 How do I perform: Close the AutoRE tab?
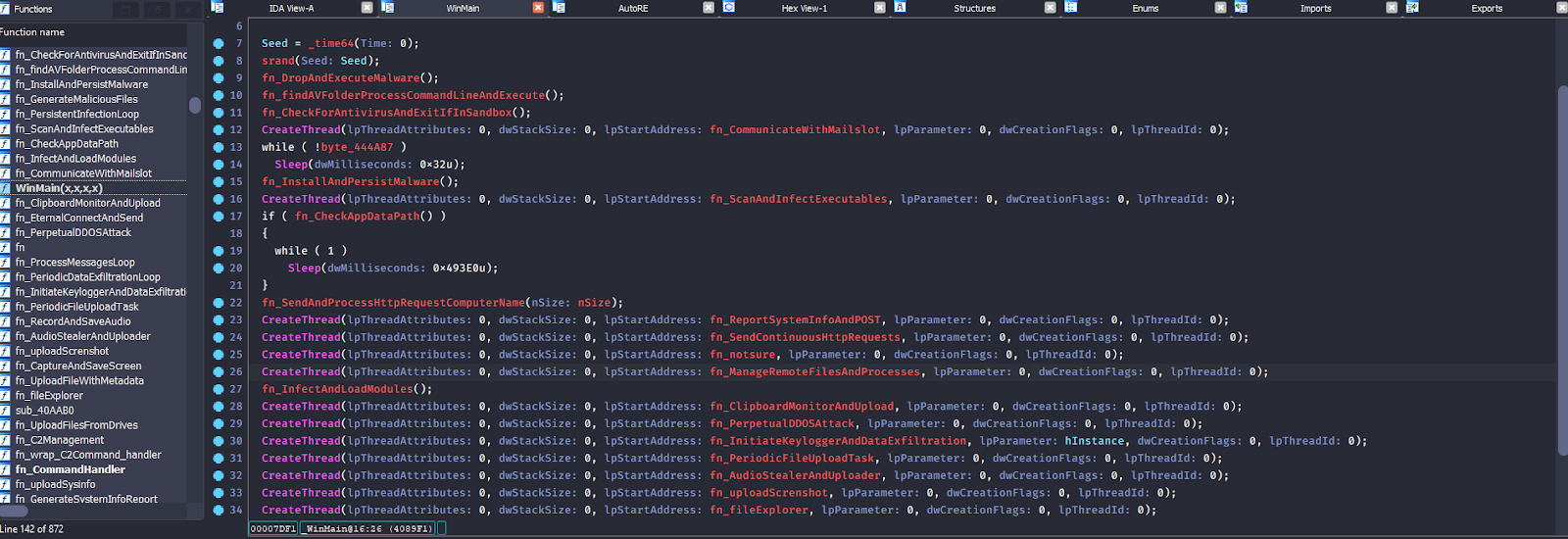[x=709, y=8]
